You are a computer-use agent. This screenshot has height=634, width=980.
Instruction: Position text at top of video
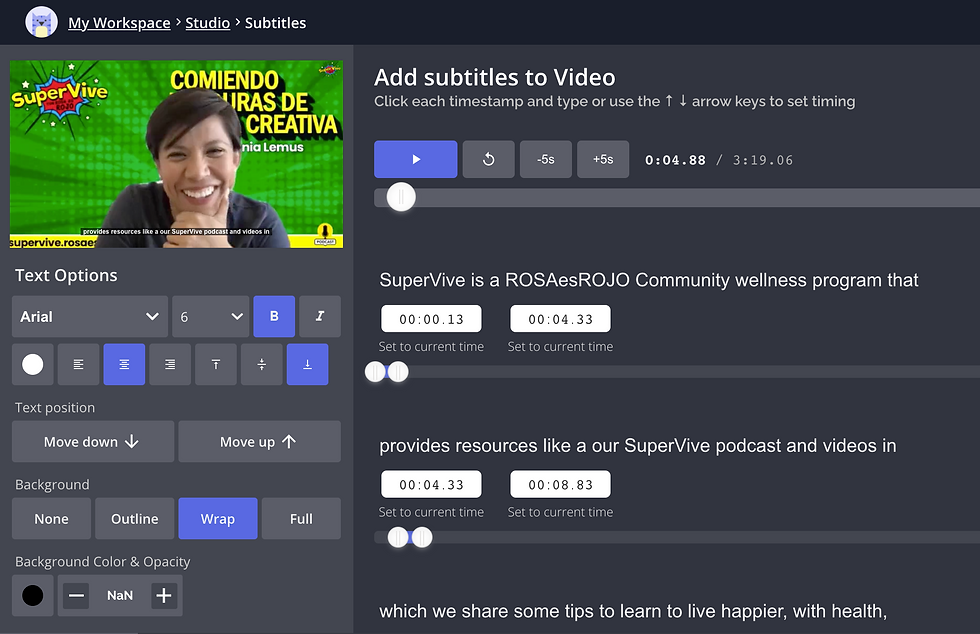(216, 364)
